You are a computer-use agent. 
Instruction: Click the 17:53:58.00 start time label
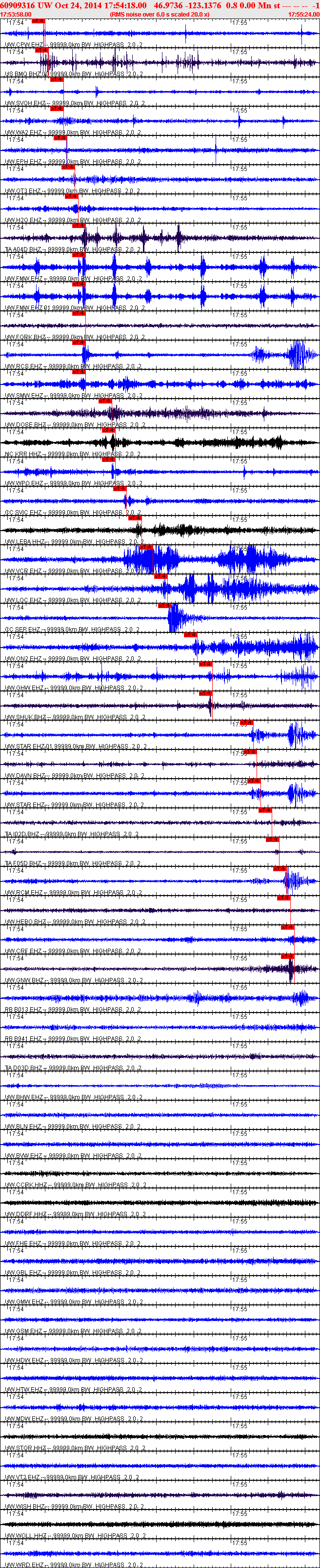(16, 14)
